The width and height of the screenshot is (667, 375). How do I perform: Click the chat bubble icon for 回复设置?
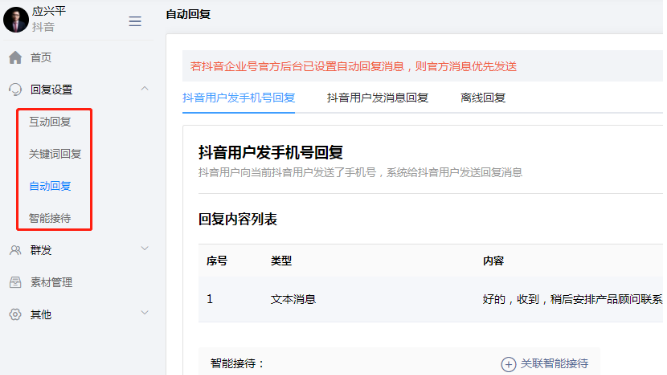click(x=15, y=89)
